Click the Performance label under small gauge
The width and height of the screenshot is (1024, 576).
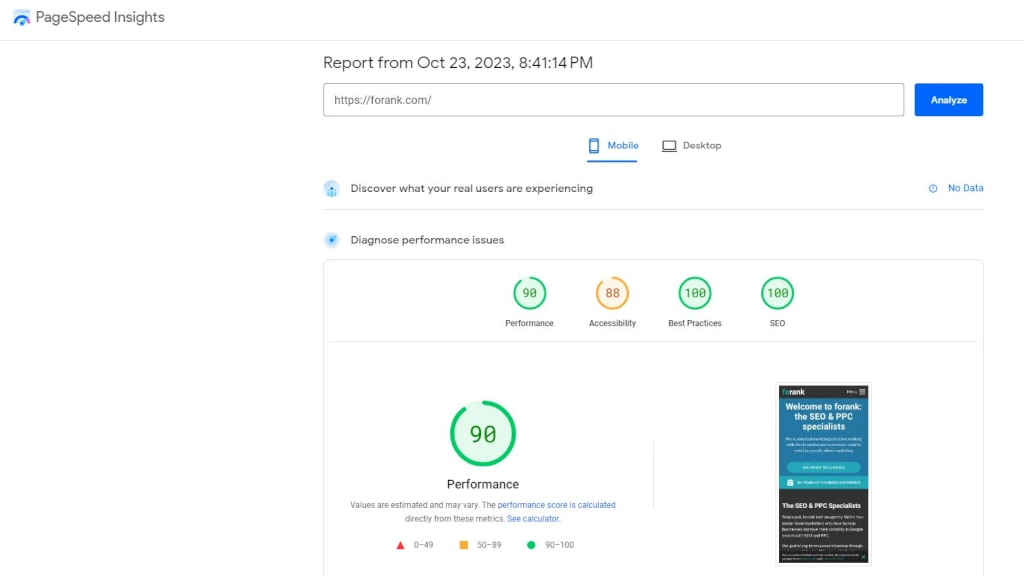click(529, 323)
